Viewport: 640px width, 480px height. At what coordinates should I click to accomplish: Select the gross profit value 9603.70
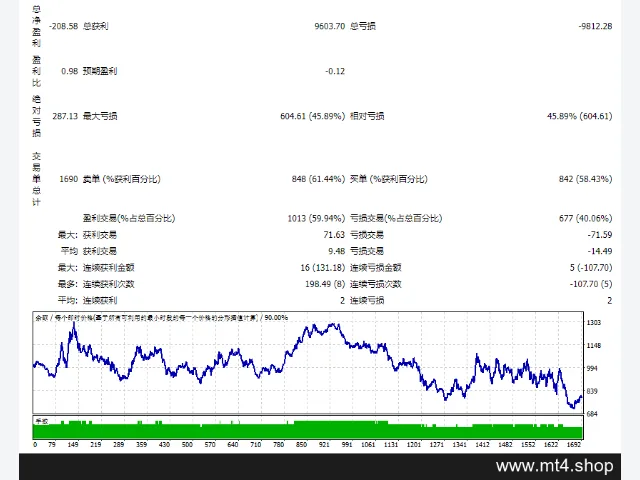point(329,26)
